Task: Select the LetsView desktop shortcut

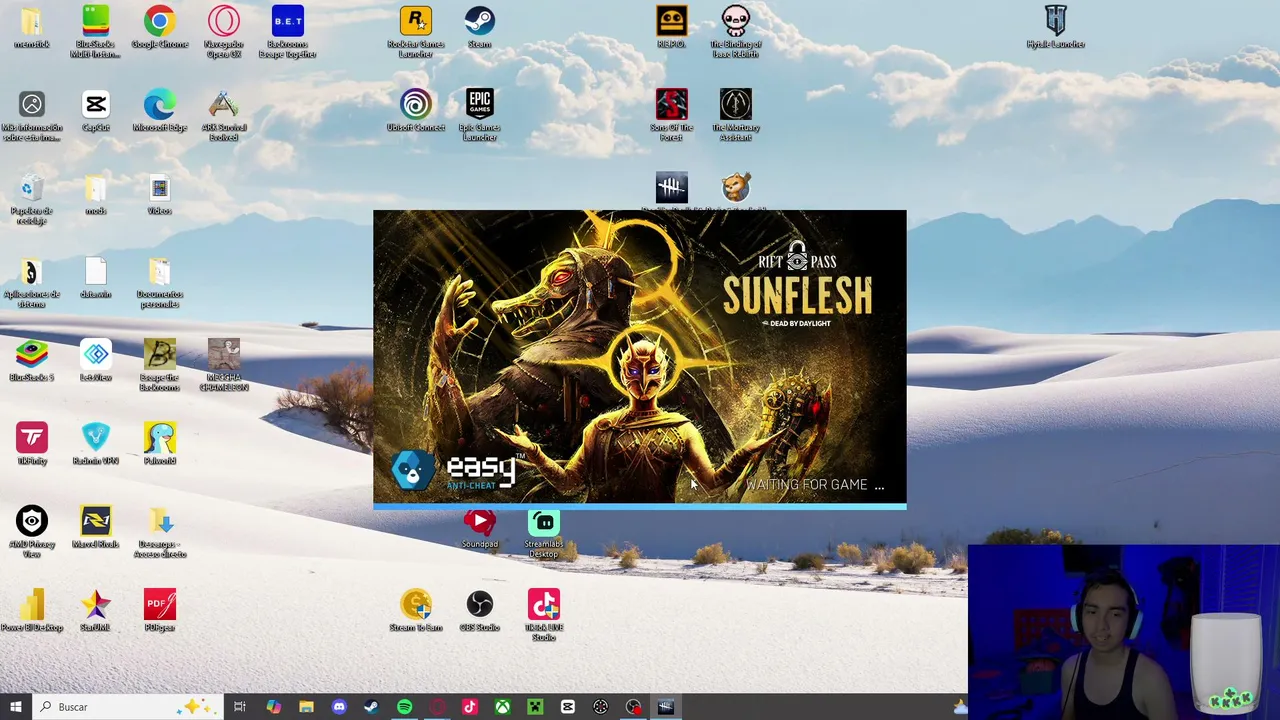Action: (96, 361)
